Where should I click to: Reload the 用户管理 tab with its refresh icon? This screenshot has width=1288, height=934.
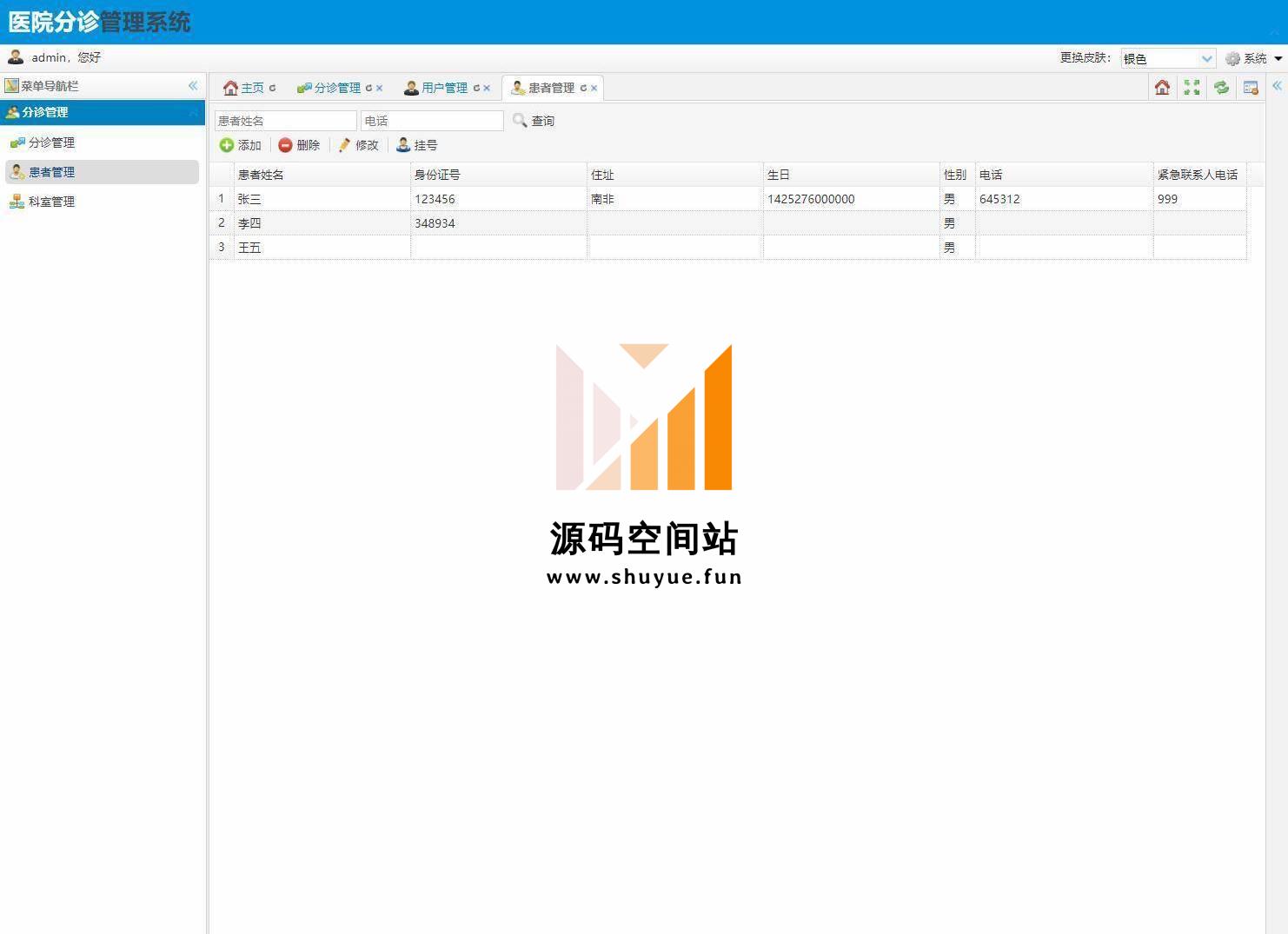[476, 88]
